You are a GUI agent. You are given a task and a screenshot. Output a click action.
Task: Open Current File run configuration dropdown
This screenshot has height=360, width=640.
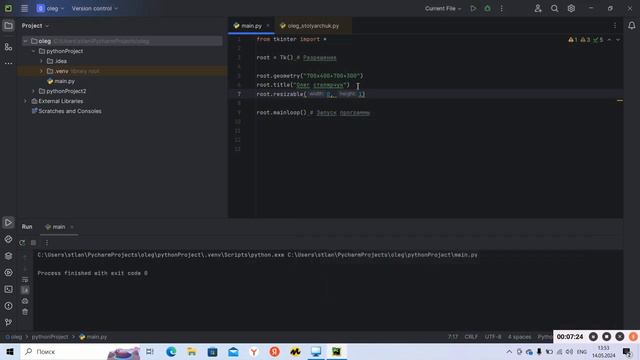point(443,8)
